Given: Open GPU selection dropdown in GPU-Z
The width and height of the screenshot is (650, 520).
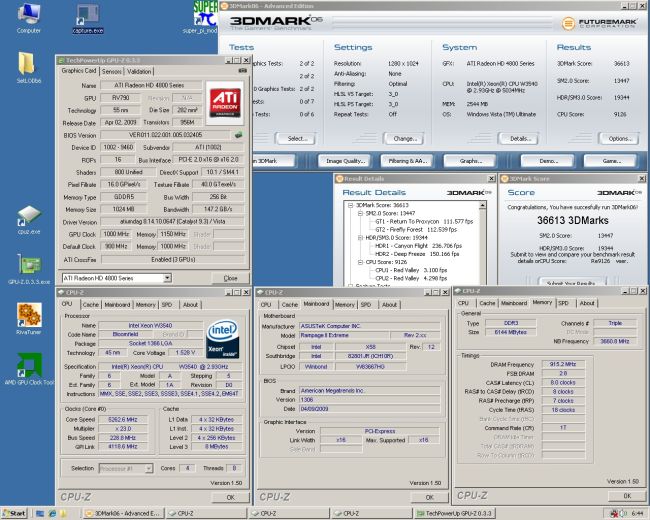Looking at the screenshot, I should point(167,278).
